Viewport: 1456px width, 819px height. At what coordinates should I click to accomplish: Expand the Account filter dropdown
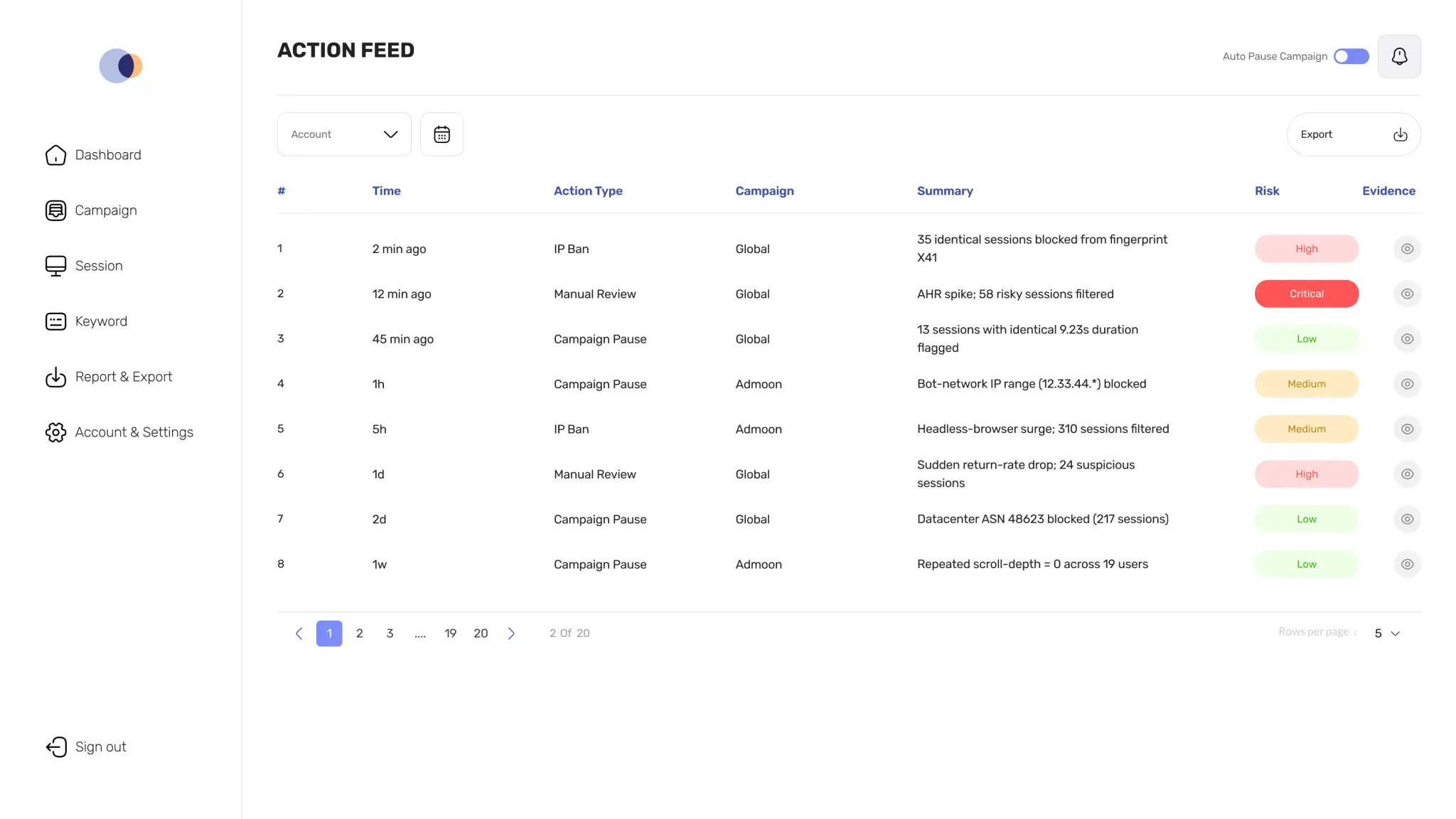point(344,134)
